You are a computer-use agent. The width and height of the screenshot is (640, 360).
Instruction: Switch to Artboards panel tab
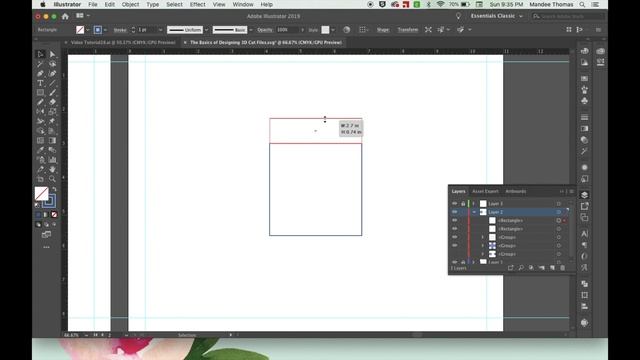(x=516, y=191)
